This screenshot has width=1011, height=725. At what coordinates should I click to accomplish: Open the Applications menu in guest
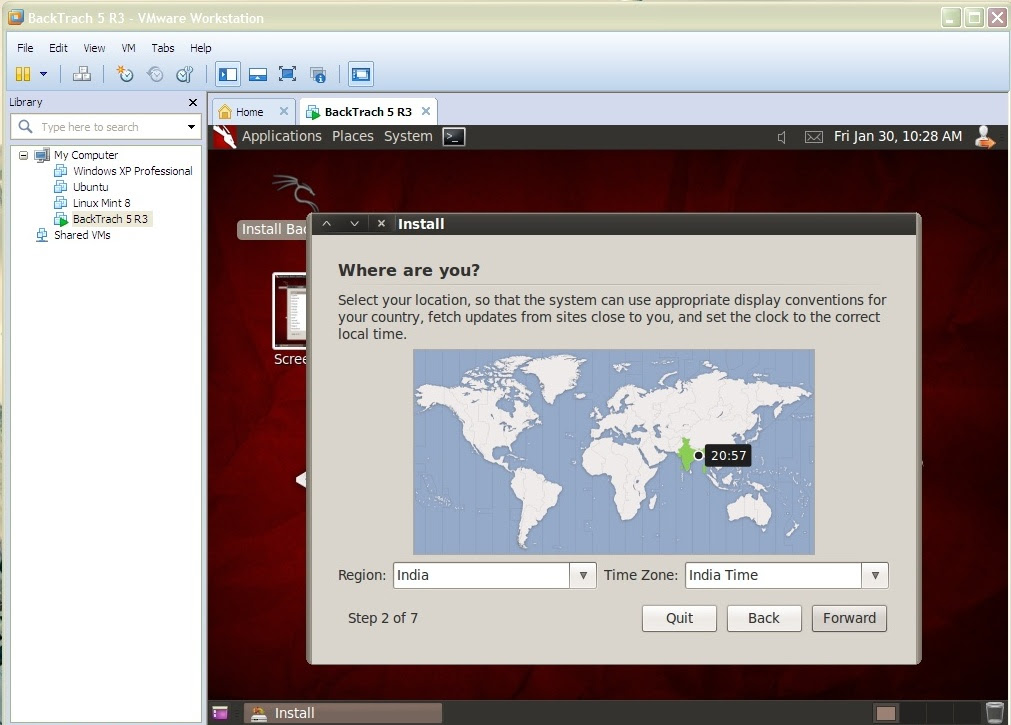point(282,136)
